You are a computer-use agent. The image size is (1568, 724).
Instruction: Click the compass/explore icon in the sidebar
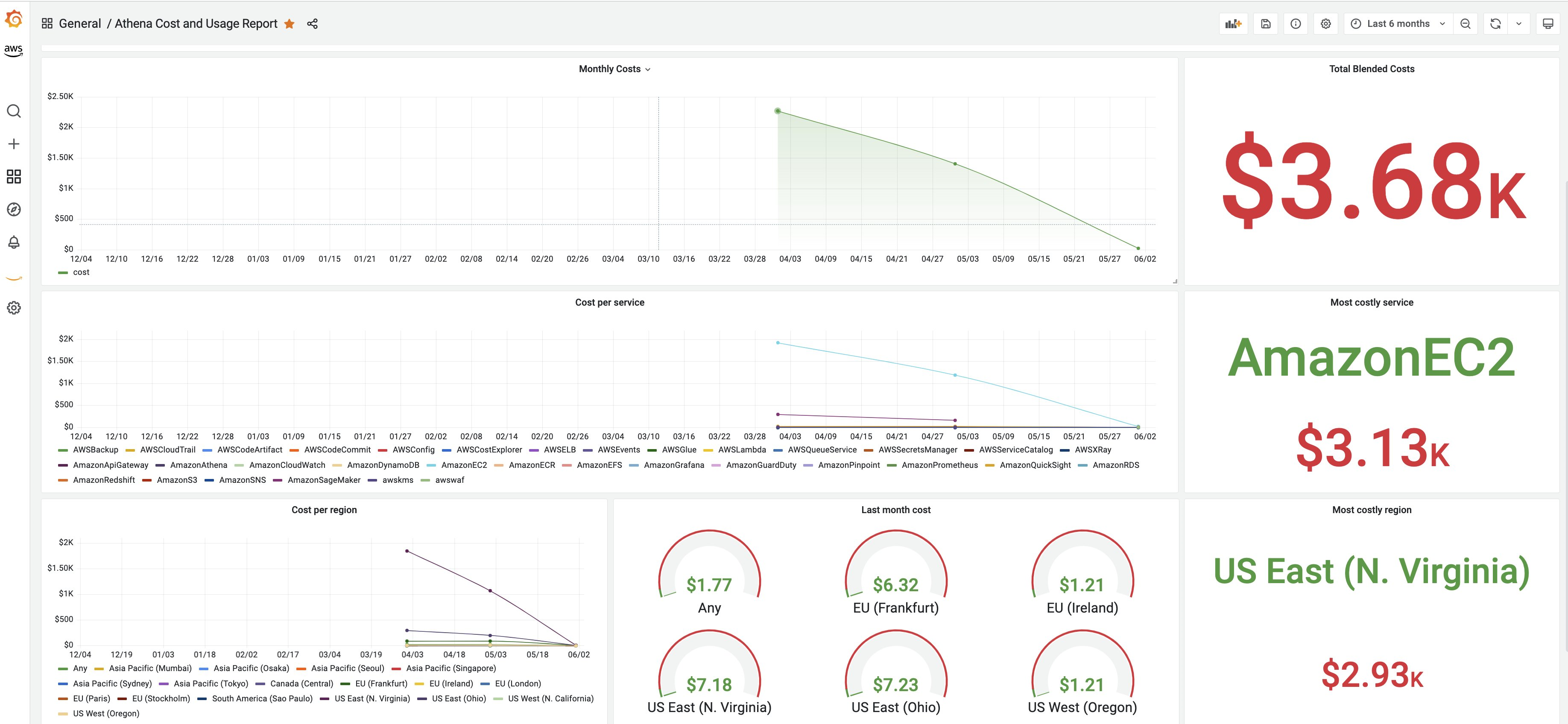(x=14, y=209)
